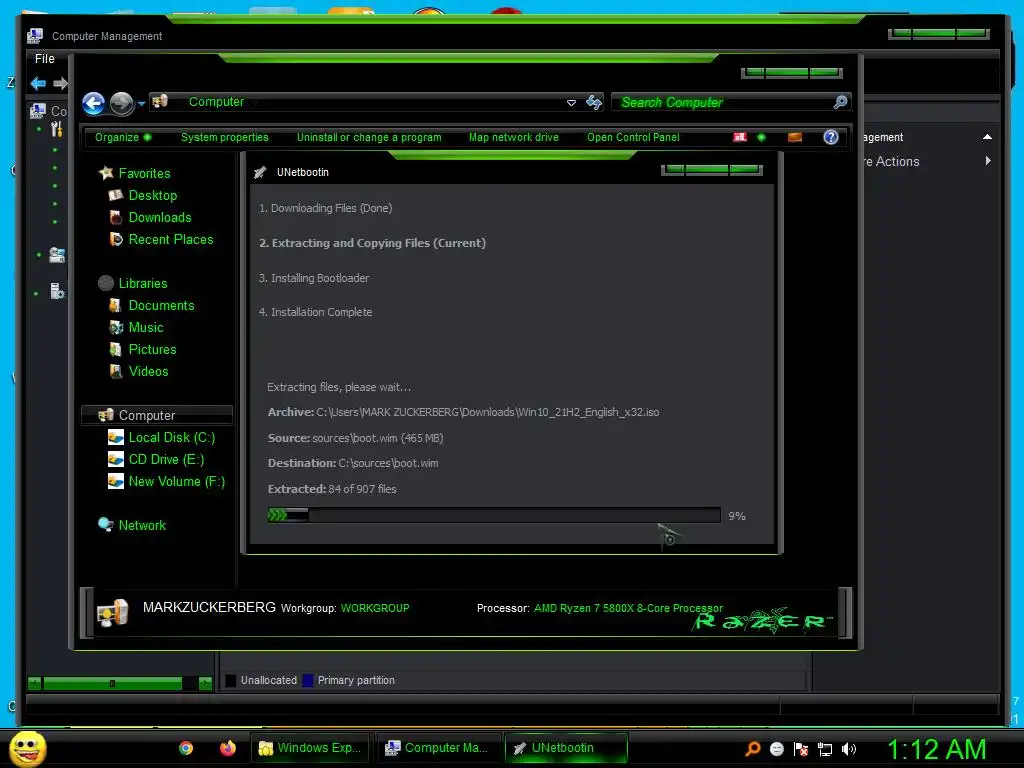Click Action Center flag tray icon
The image size is (1024, 768).
point(801,749)
